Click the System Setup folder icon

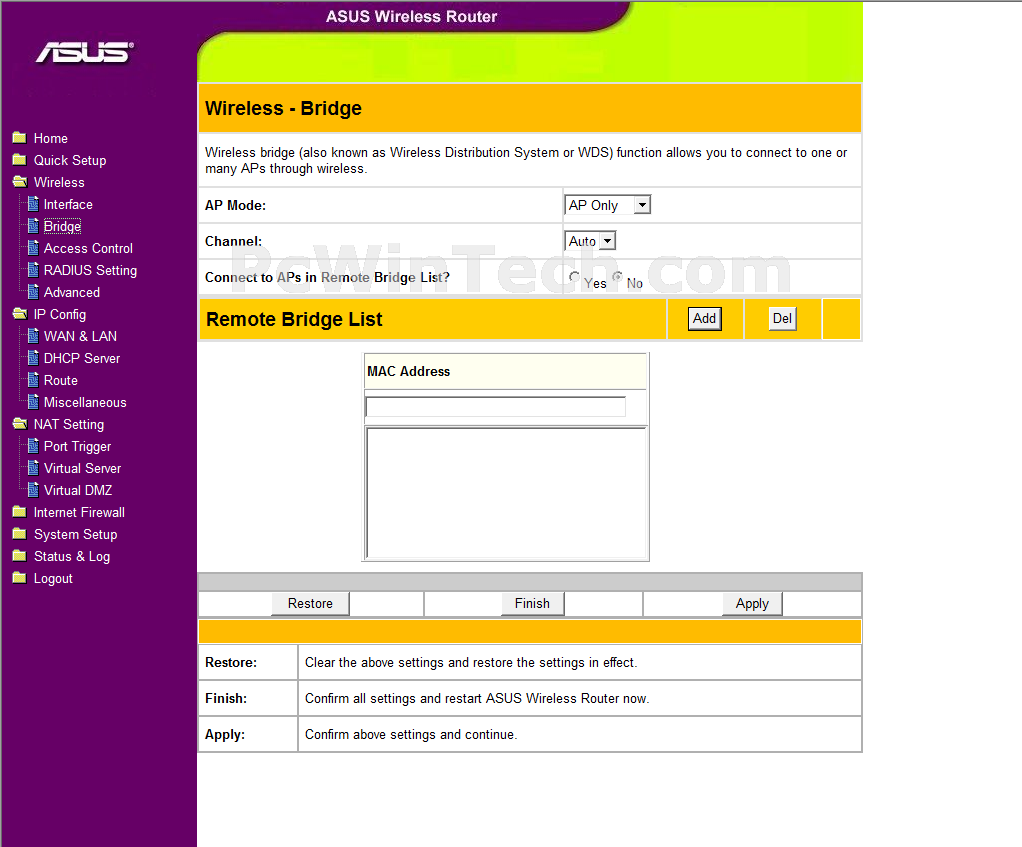[x=20, y=534]
